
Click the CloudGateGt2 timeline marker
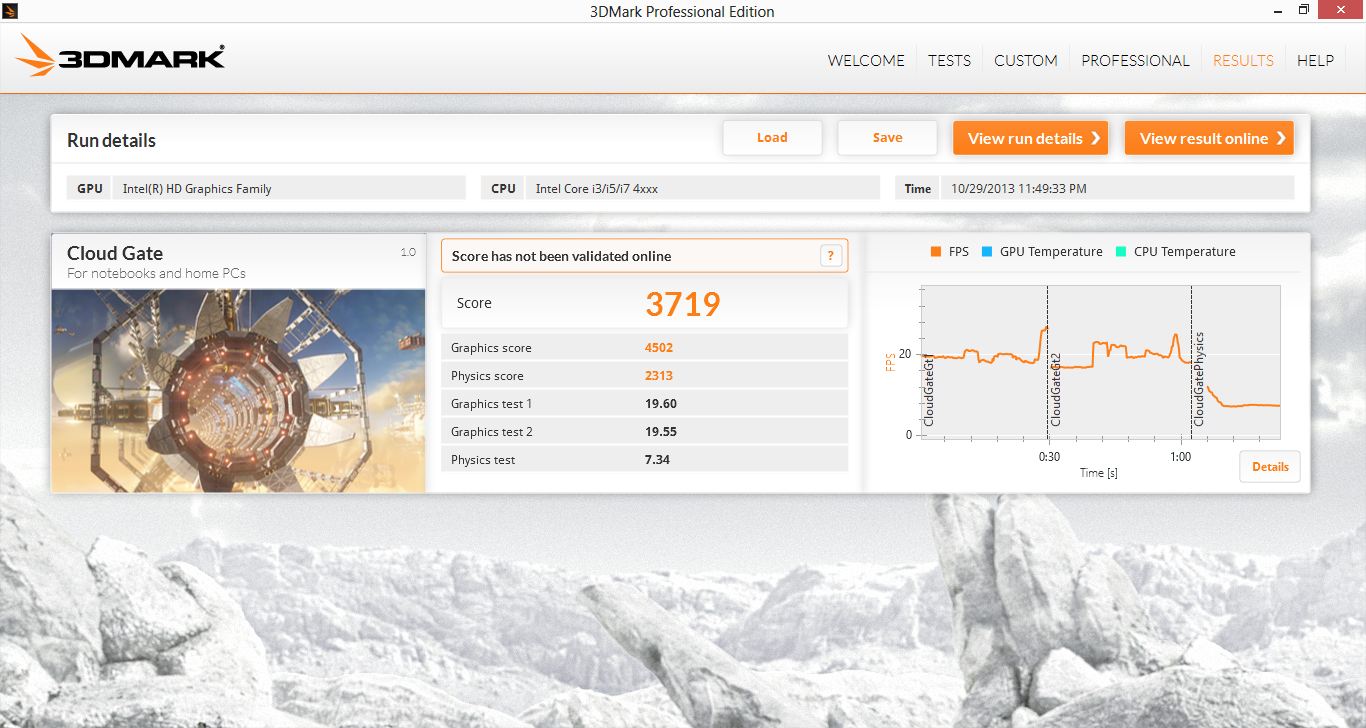coord(1055,390)
